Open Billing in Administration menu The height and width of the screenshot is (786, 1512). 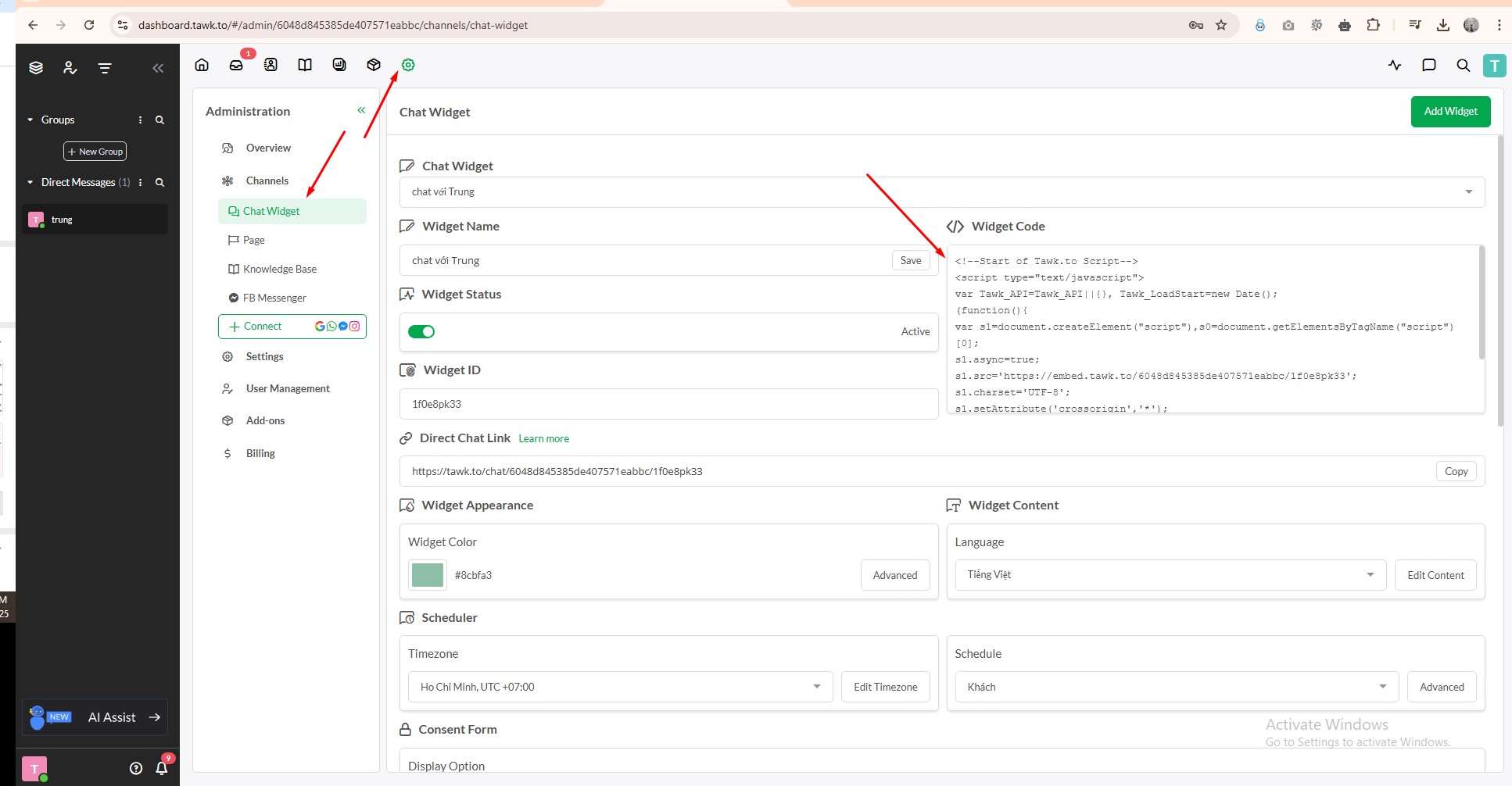click(x=260, y=453)
